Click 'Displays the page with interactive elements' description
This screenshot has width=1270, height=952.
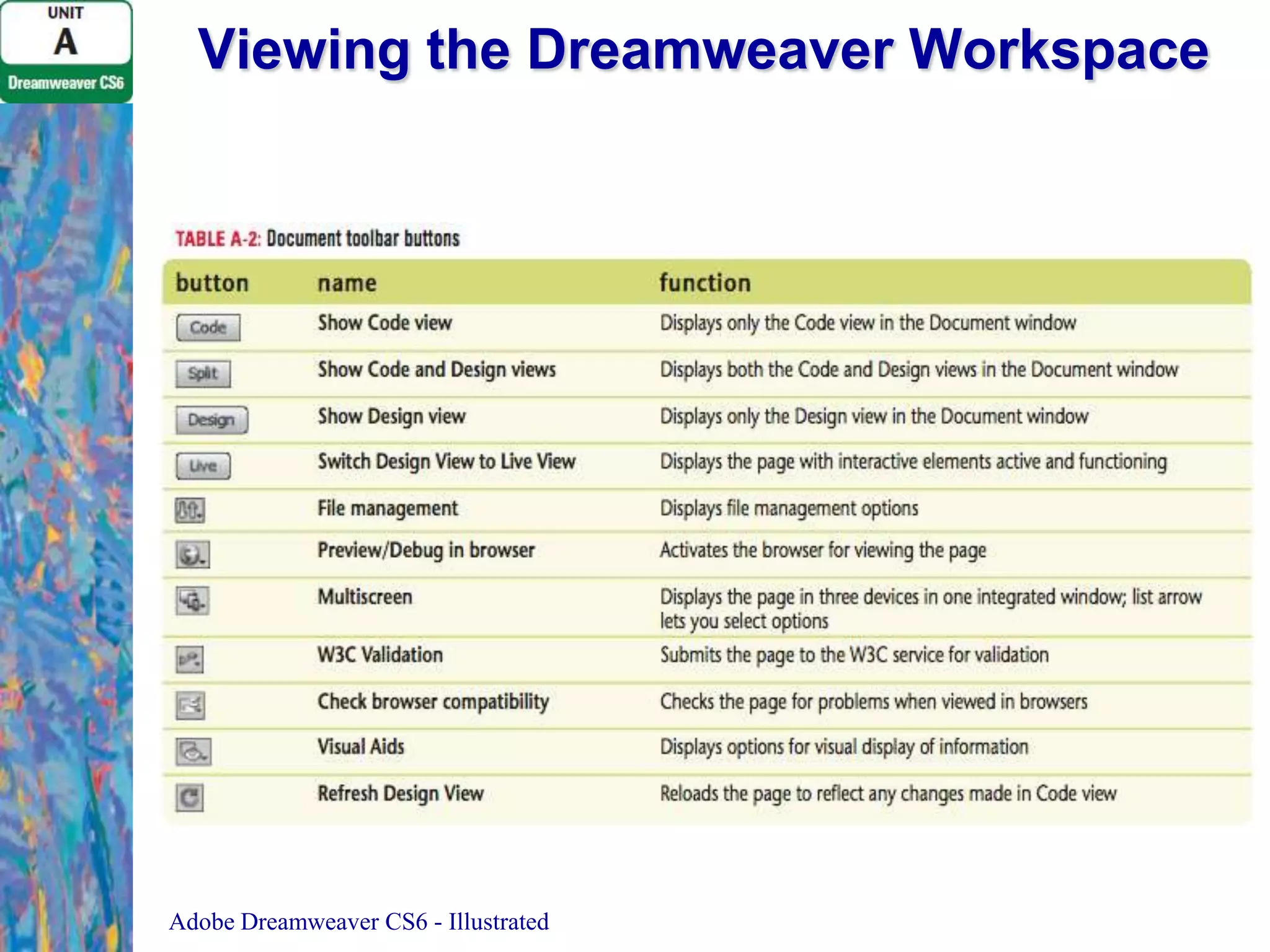pos(913,462)
